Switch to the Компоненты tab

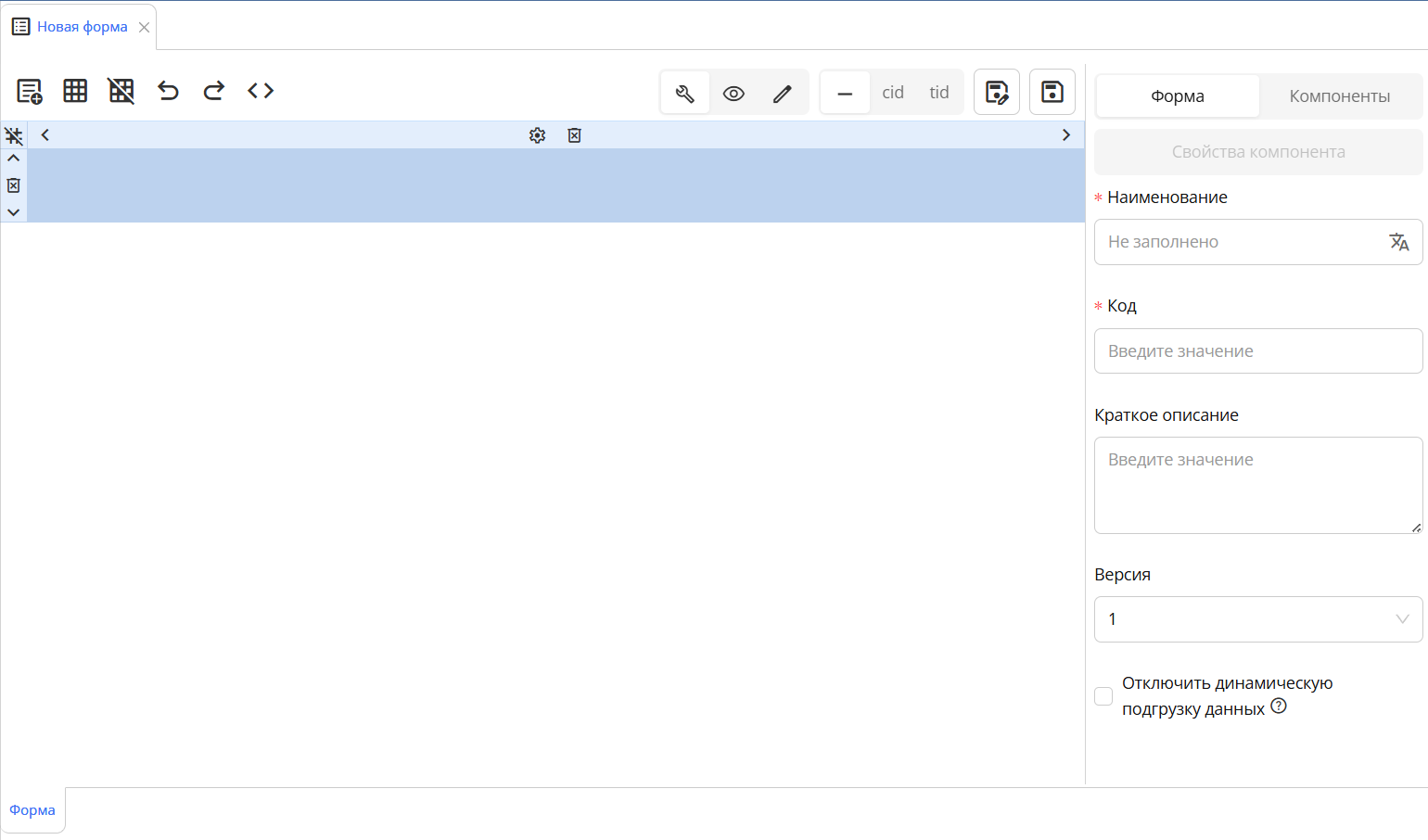[x=1339, y=96]
